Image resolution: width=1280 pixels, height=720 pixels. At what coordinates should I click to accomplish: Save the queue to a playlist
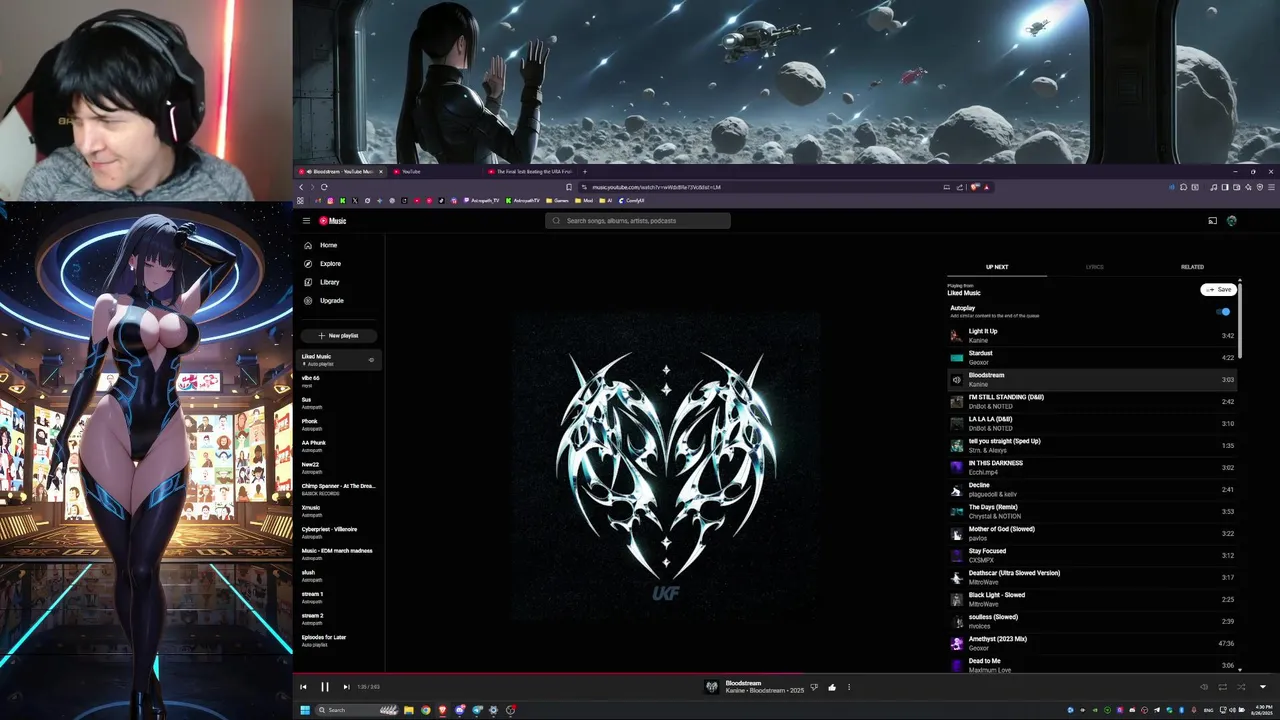(x=1218, y=289)
